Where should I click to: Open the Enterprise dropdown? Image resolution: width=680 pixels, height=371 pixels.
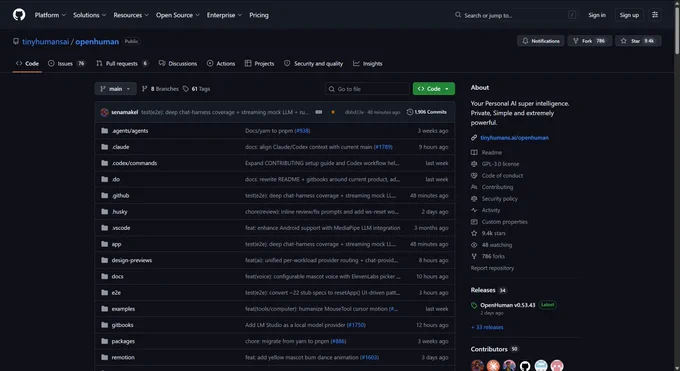click(224, 15)
